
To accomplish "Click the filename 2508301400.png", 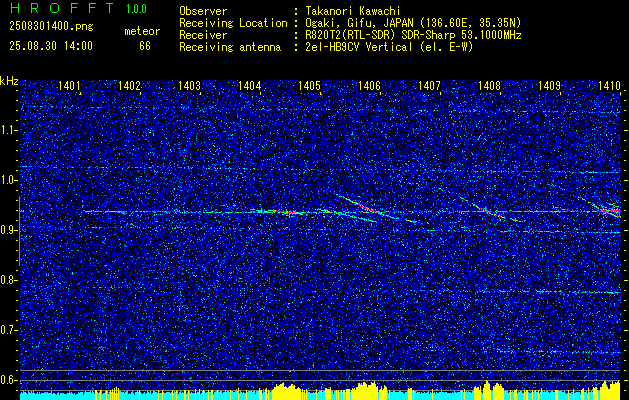I will coord(51,27).
